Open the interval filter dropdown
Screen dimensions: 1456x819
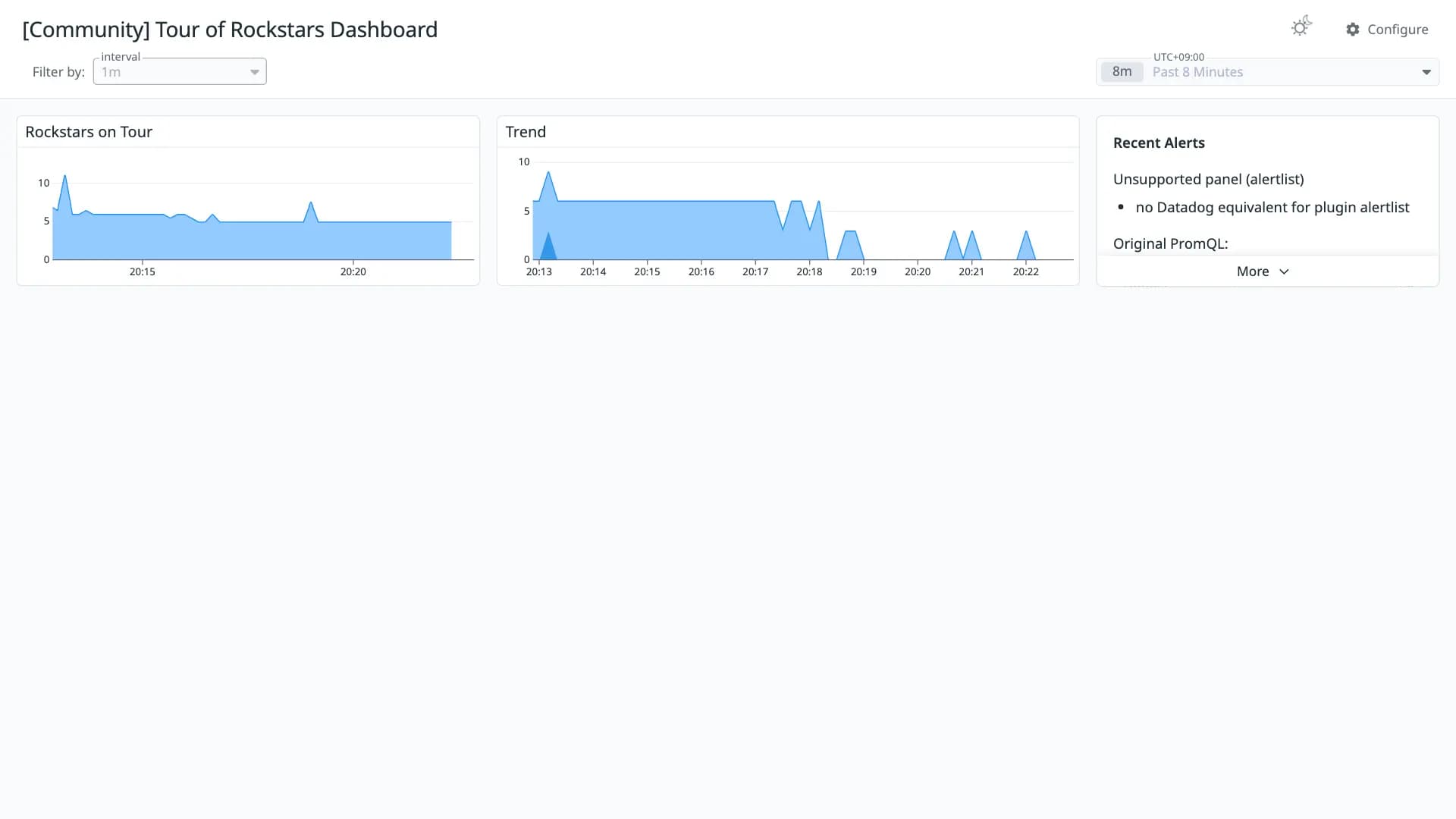pos(180,72)
